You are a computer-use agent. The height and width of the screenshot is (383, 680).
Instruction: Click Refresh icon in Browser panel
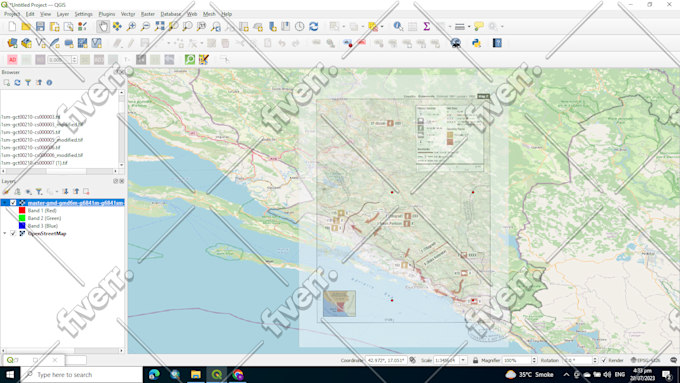tap(17, 82)
